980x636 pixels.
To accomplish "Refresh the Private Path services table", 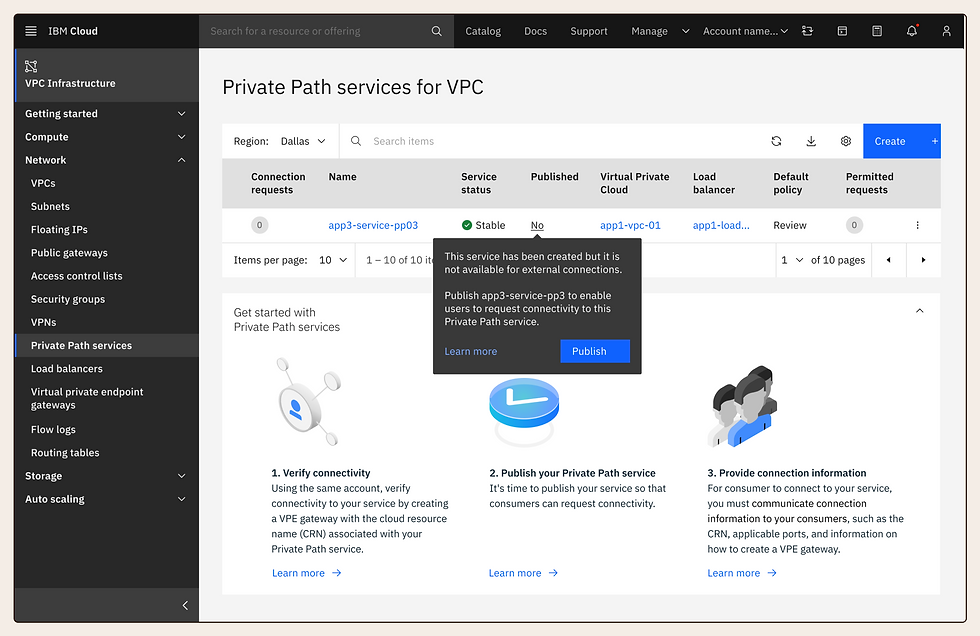I will pos(776,141).
